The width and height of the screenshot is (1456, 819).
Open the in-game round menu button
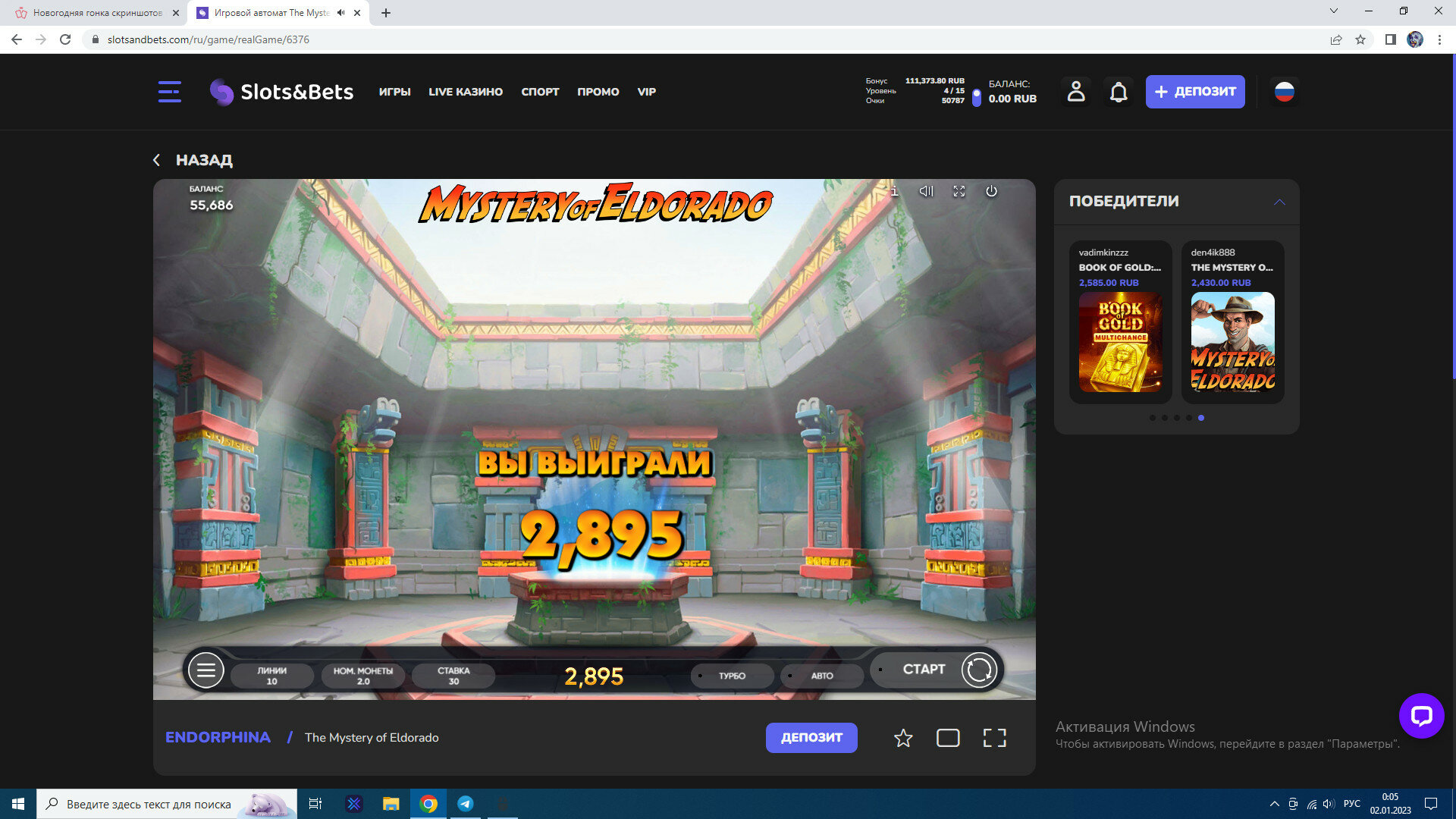pos(206,670)
